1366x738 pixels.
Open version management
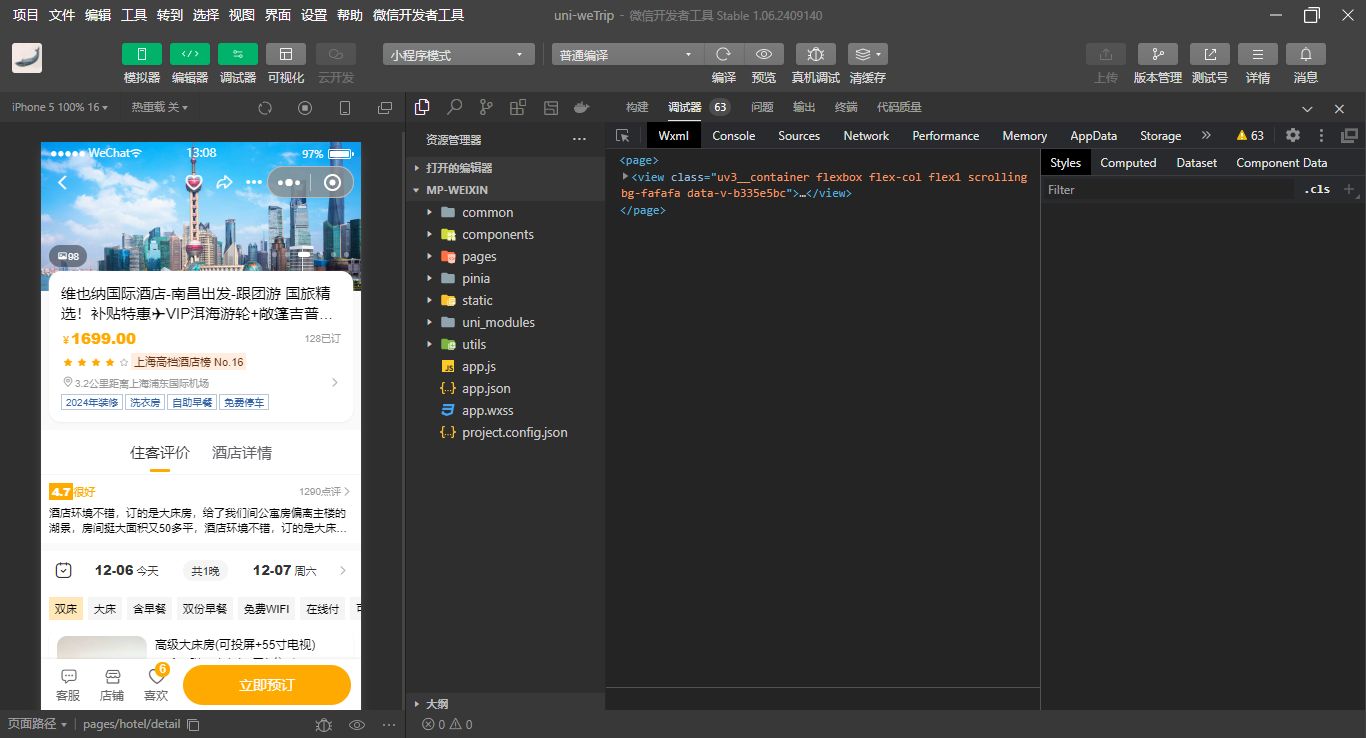tap(1157, 54)
